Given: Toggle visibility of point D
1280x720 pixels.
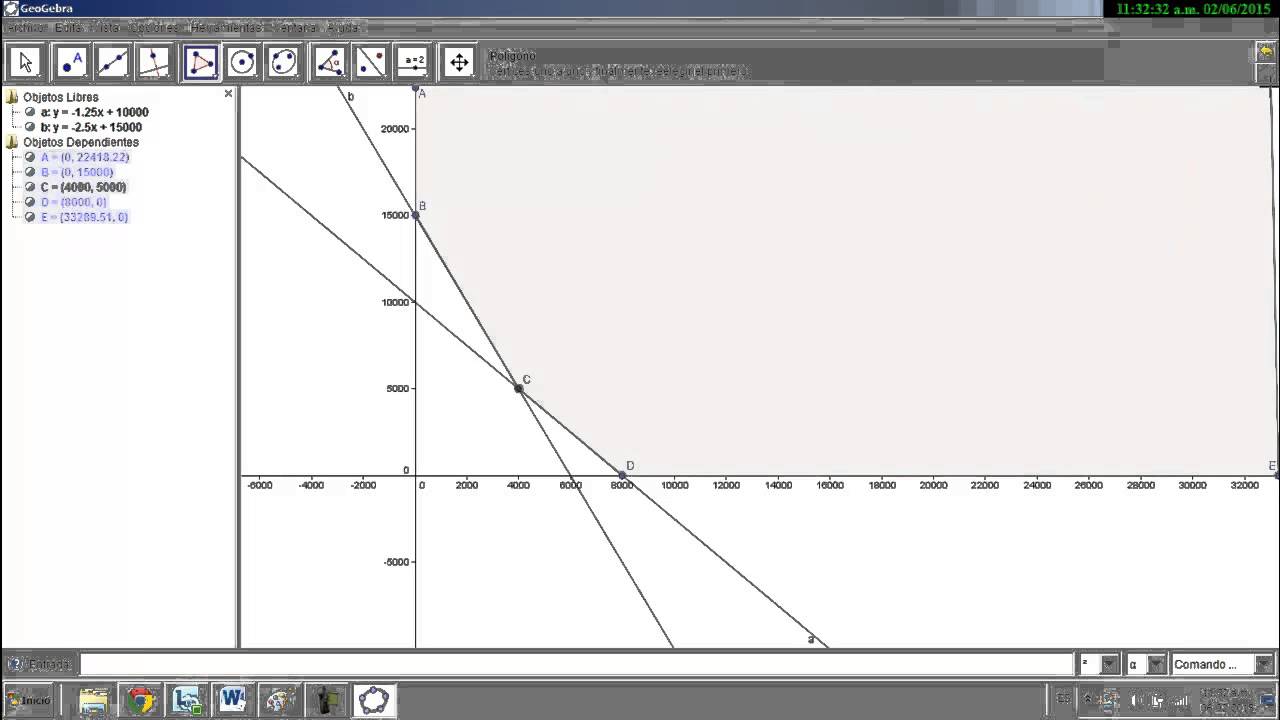Looking at the screenshot, I should pyautogui.click(x=30, y=202).
